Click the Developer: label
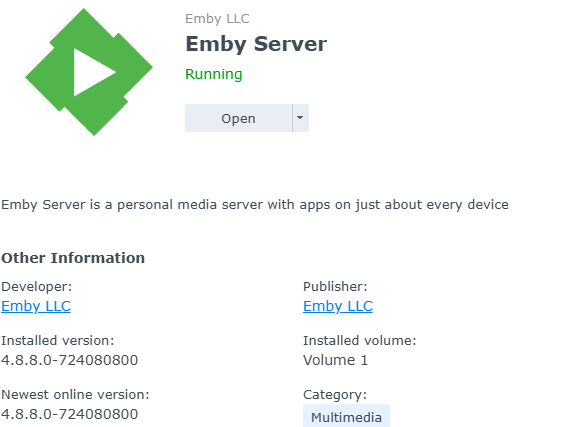Image resolution: width=565 pixels, height=427 pixels. [x=36, y=286]
